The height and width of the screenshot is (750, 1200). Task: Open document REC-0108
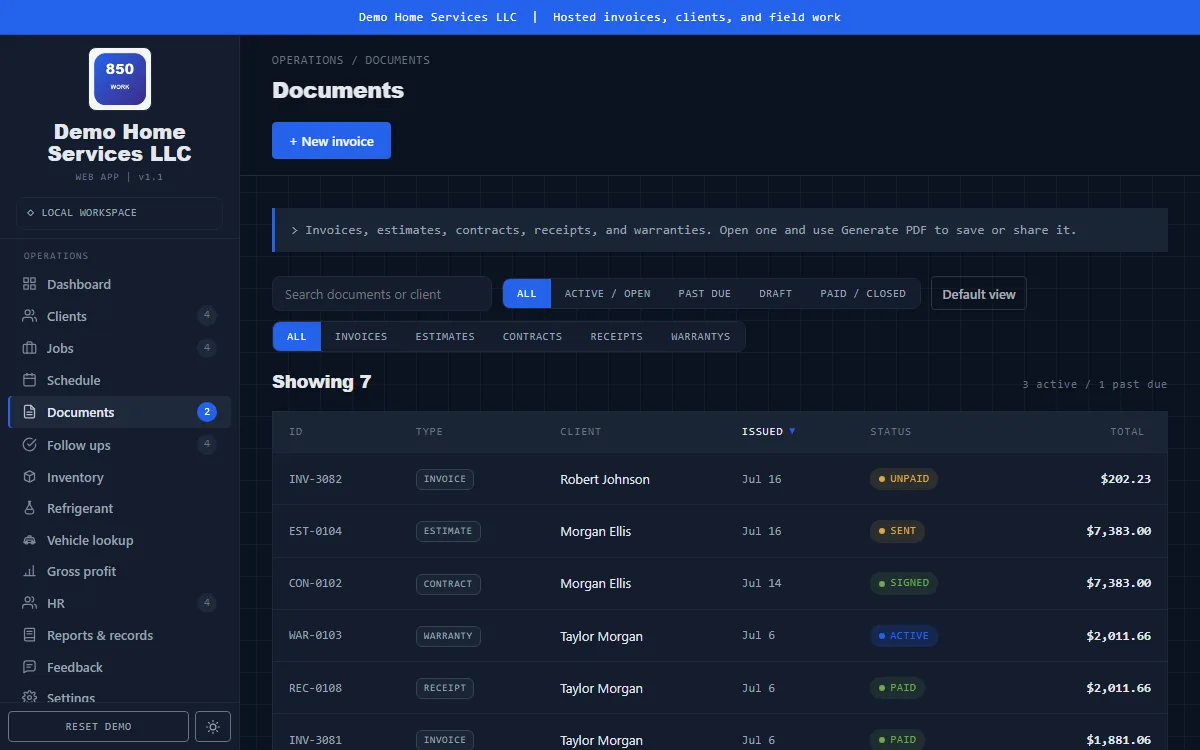coord(719,688)
